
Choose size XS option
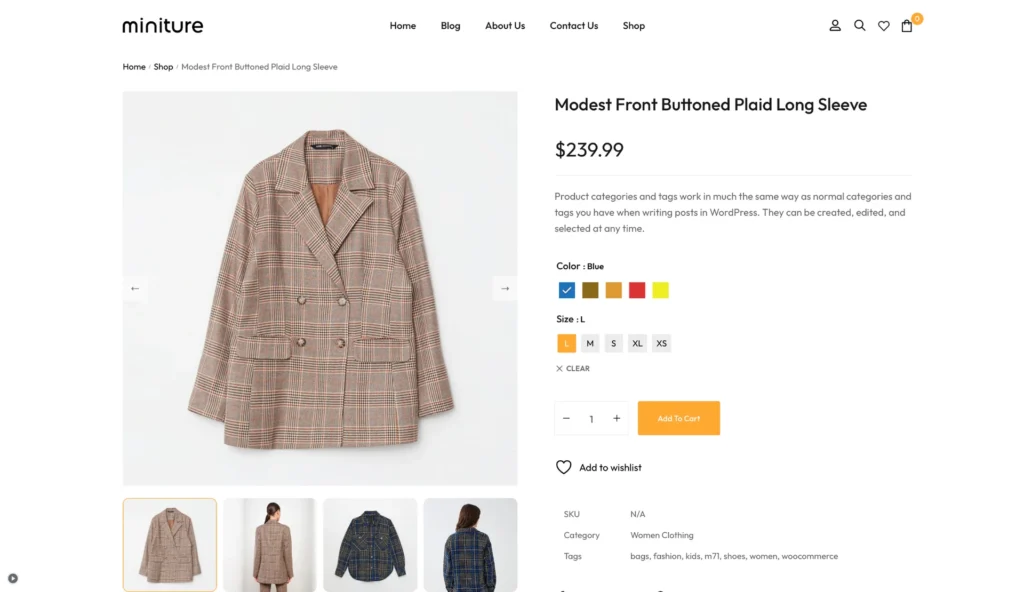(x=661, y=343)
